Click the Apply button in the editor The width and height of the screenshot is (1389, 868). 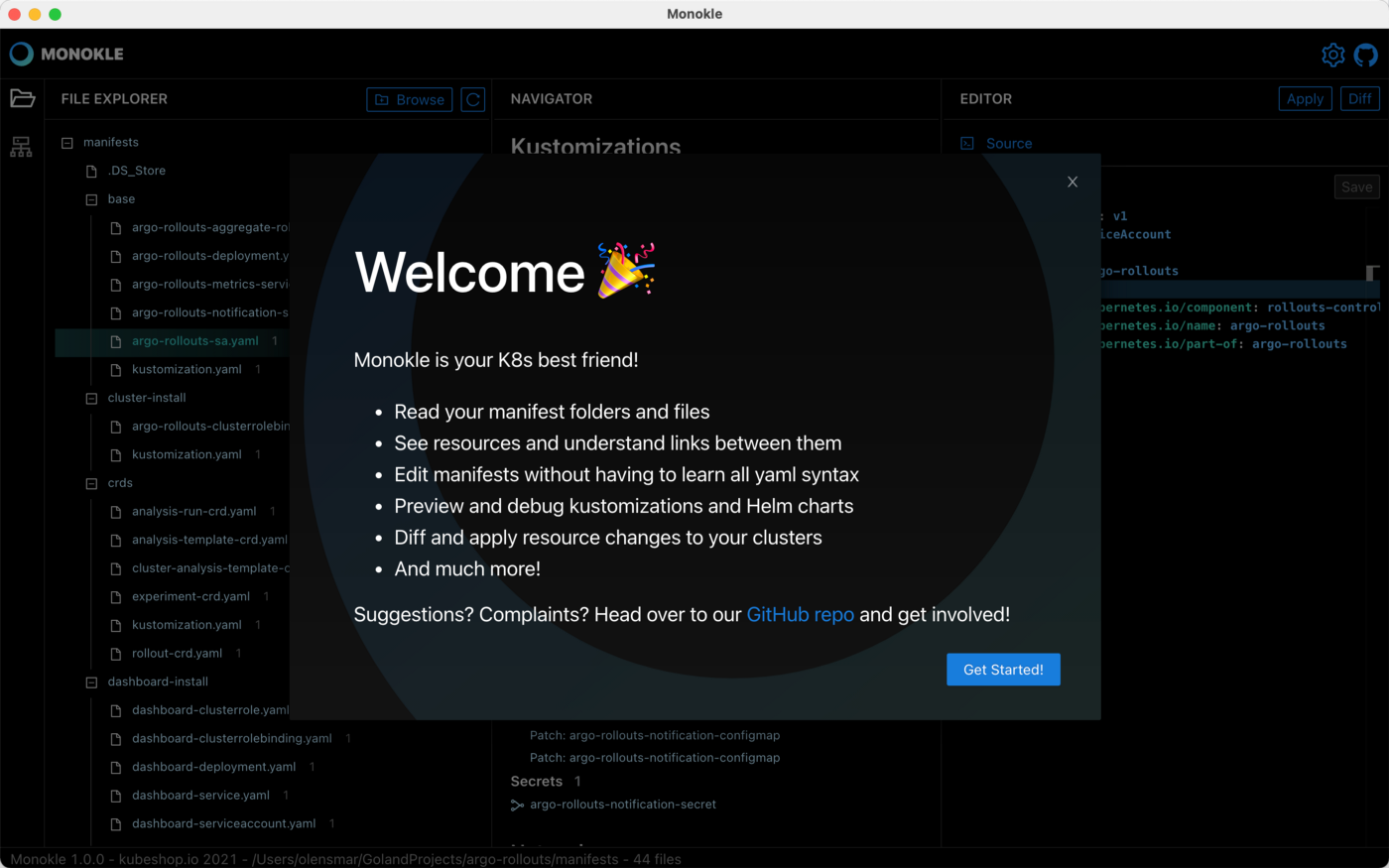point(1305,99)
